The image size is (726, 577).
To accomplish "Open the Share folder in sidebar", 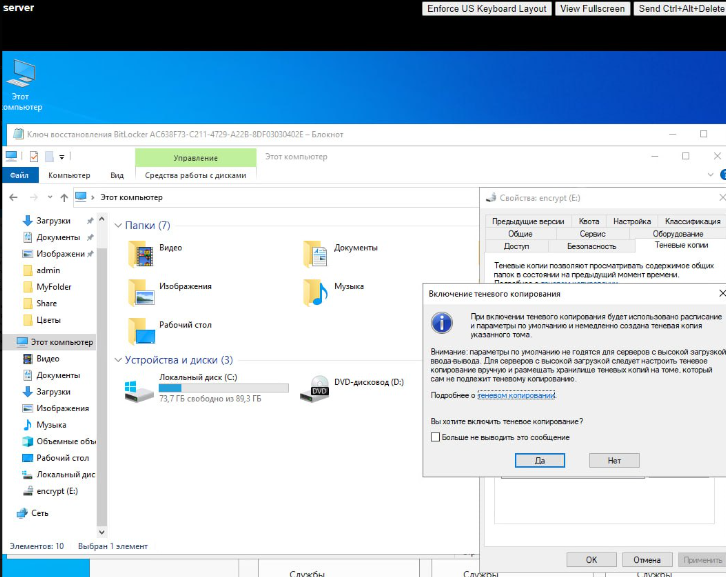I will pos(46,303).
